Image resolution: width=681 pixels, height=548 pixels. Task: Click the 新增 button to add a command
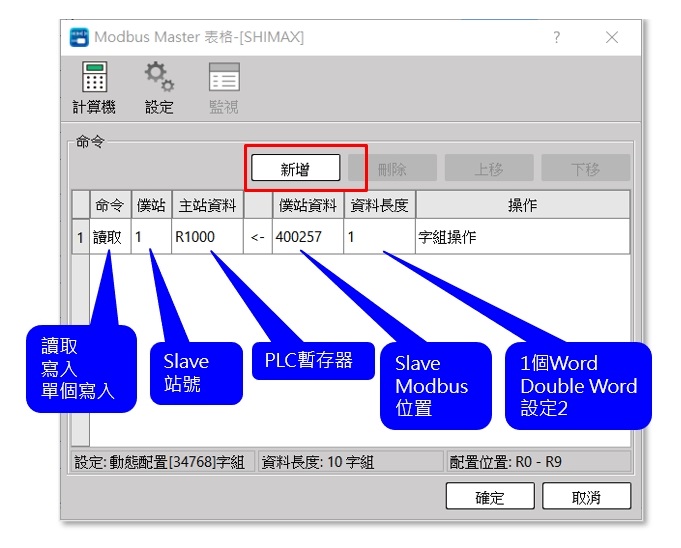click(295, 168)
